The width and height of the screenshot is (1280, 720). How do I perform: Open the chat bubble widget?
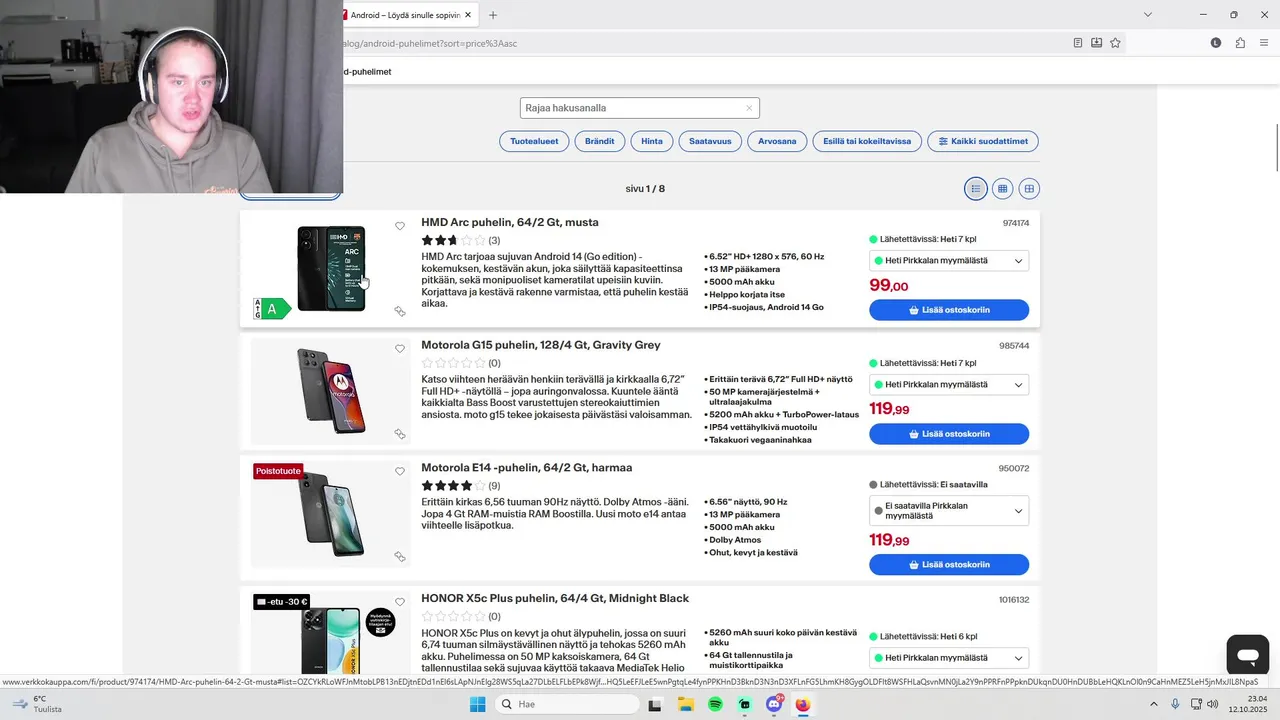1248,656
